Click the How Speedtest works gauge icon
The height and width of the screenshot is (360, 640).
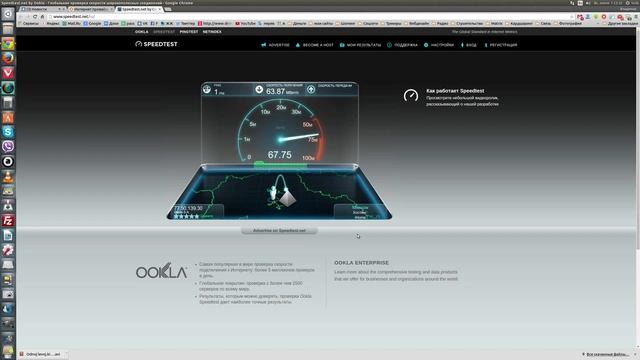tap(411, 96)
